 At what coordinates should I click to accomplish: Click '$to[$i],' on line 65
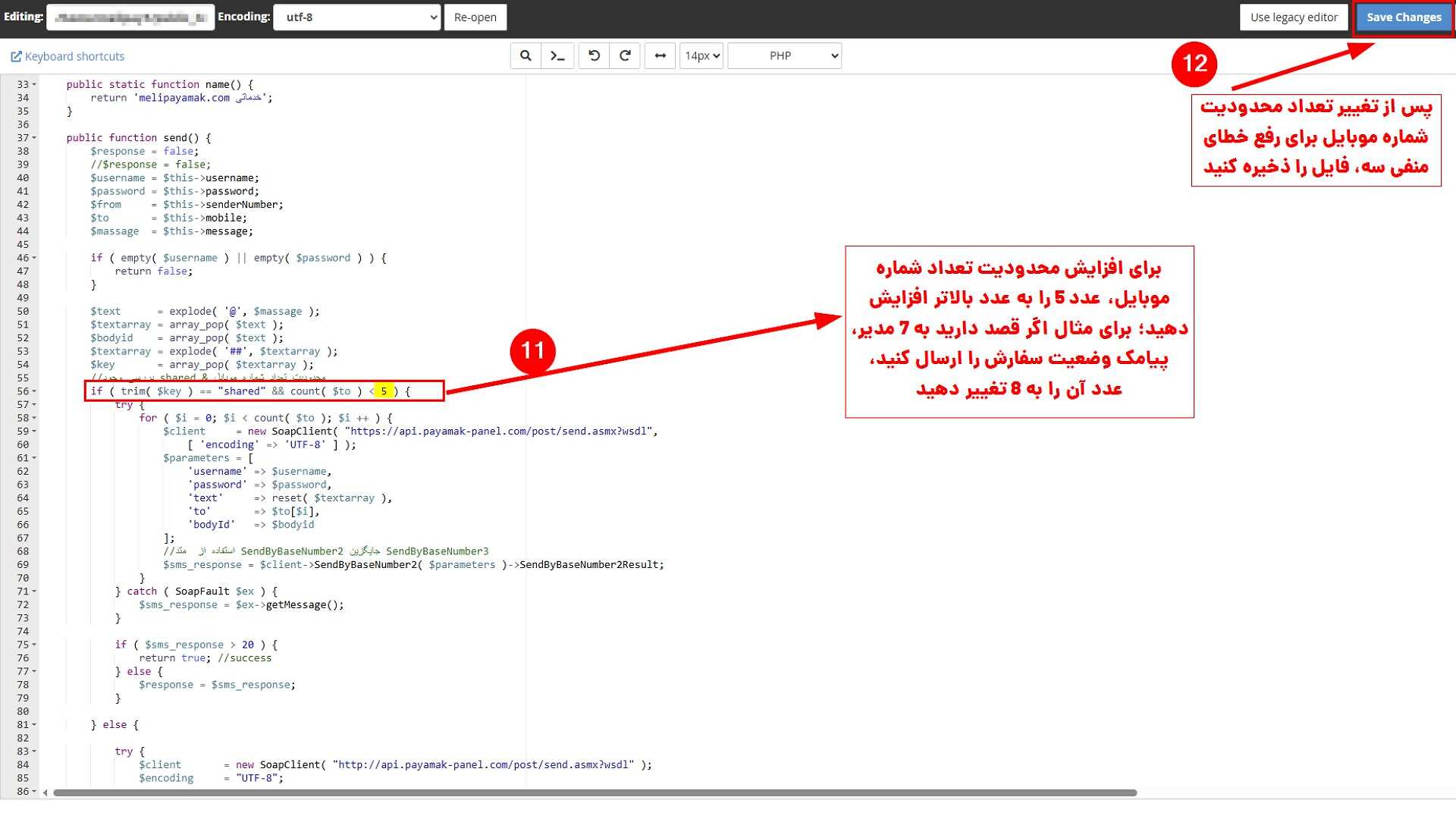point(297,512)
